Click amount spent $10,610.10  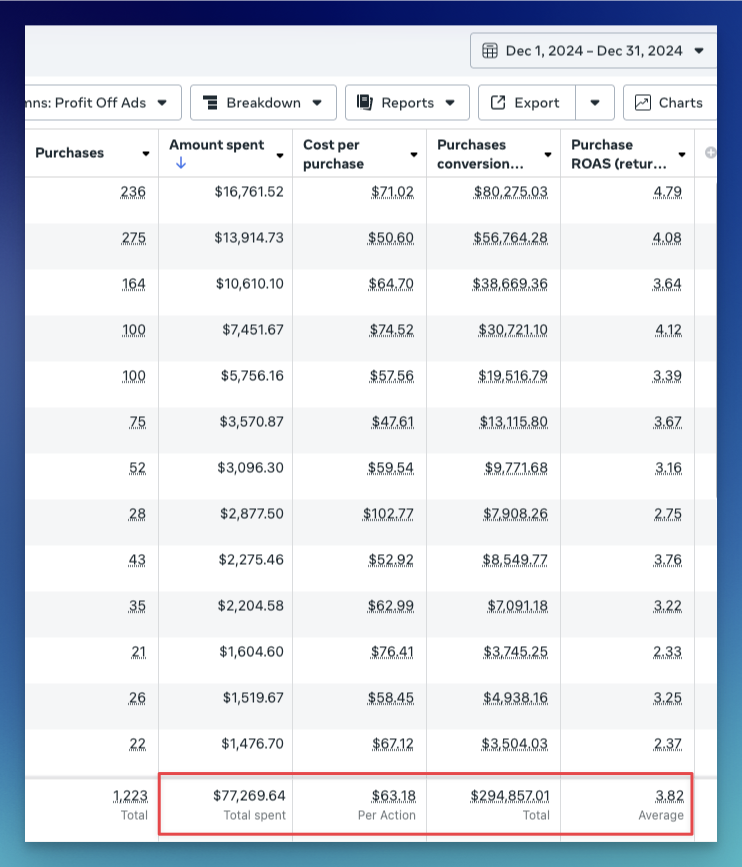tap(249, 284)
